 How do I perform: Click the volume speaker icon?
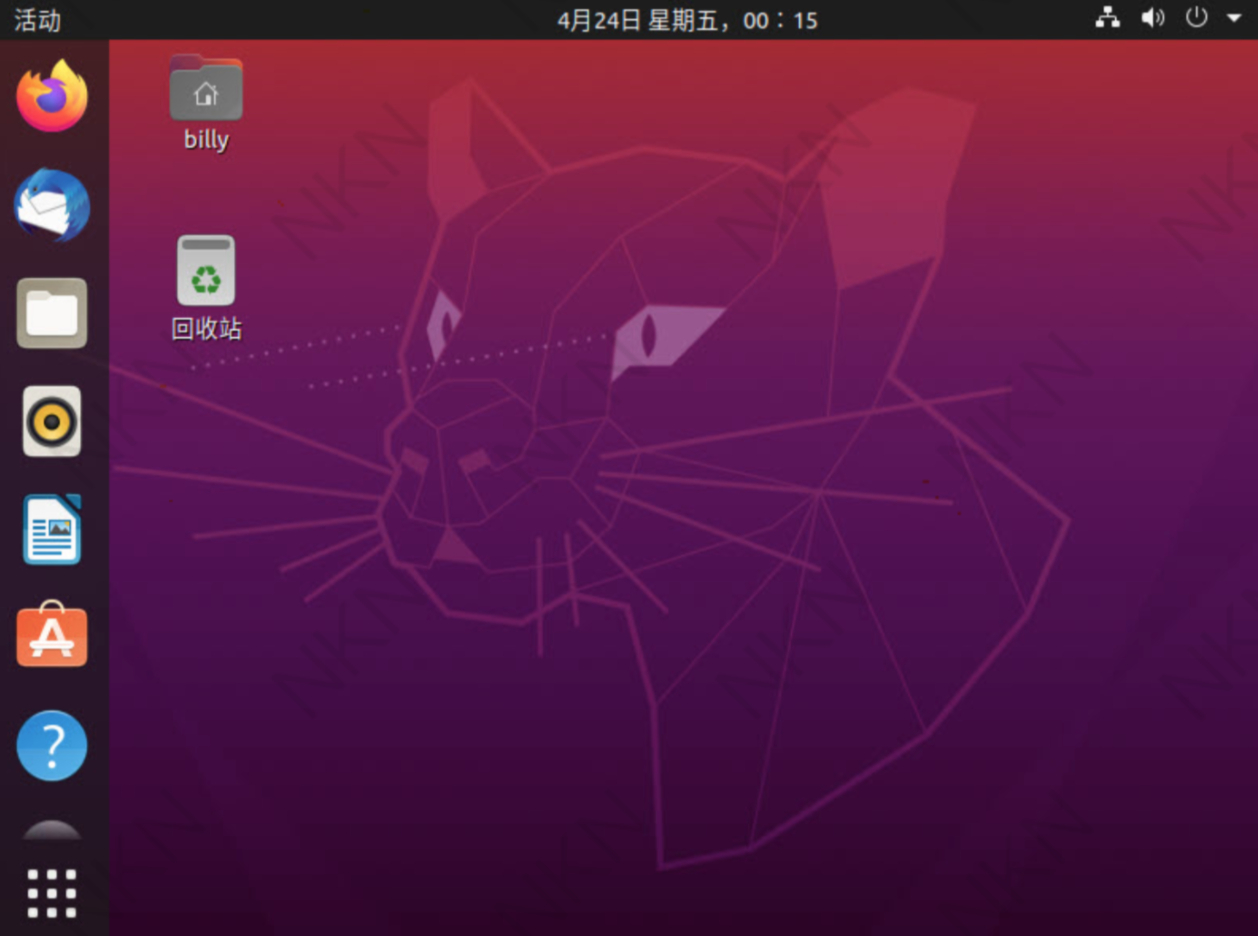(x=1153, y=18)
